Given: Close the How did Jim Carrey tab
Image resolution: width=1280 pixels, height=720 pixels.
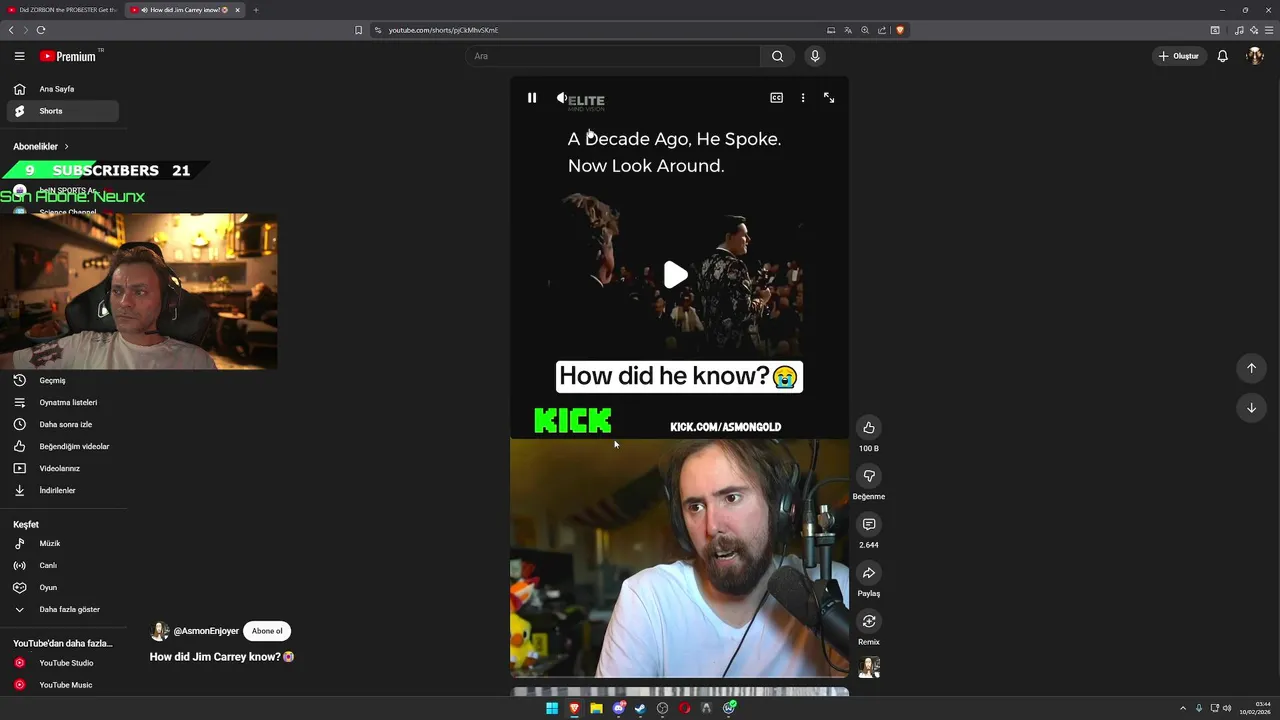Looking at the screenshot, I should click(237, 10).
